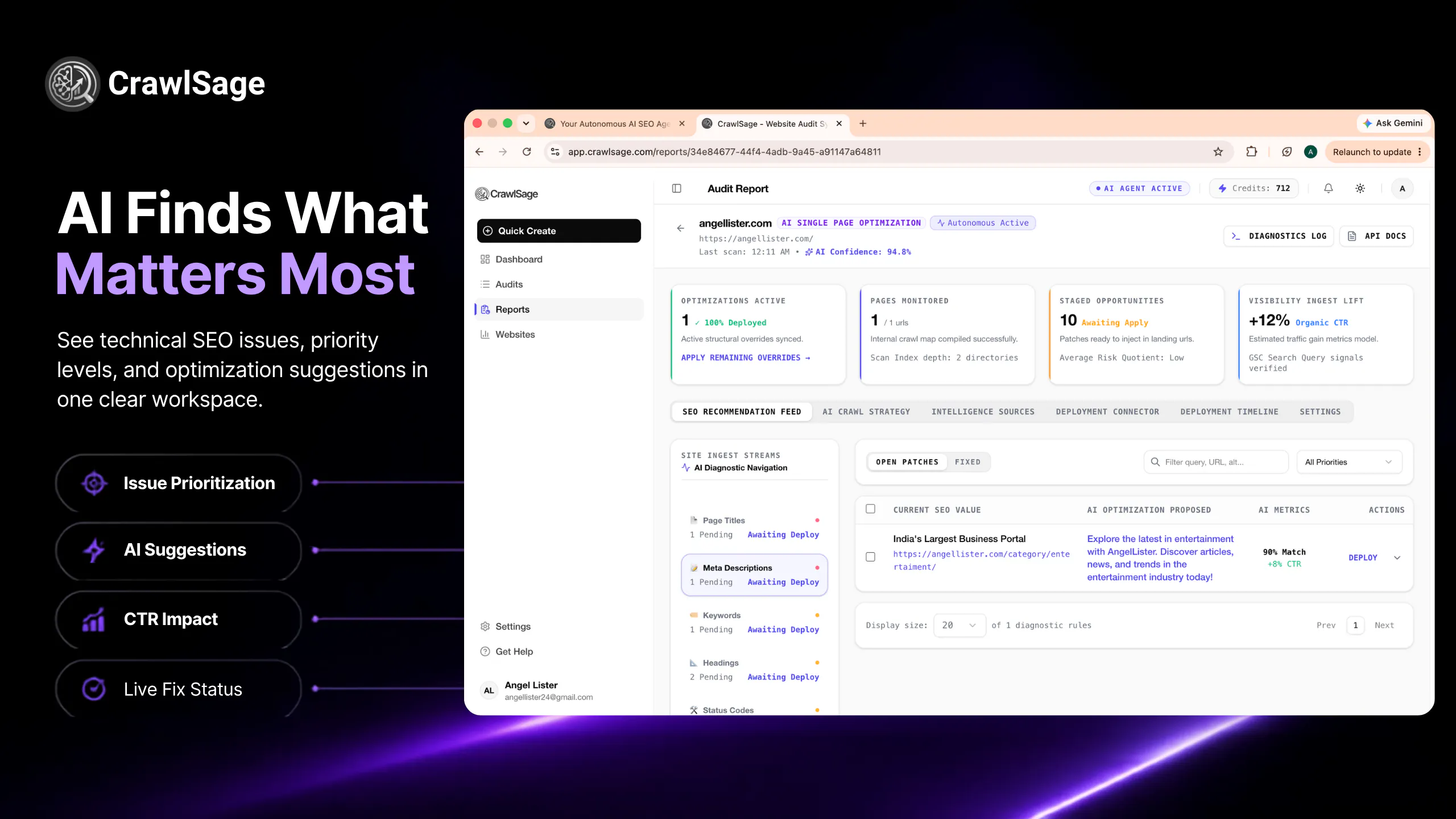1456x819 pixels.
Task: Click Apply Remaining Overrides link
Action: pos(746,358)
